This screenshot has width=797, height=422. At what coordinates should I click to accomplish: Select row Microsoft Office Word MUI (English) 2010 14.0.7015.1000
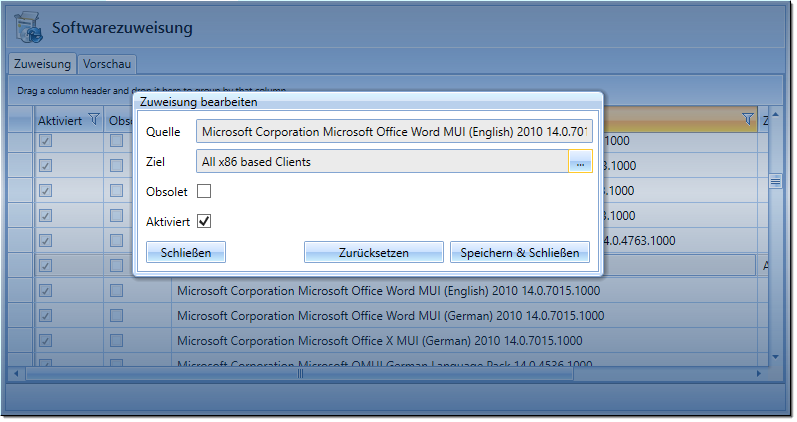388,291
